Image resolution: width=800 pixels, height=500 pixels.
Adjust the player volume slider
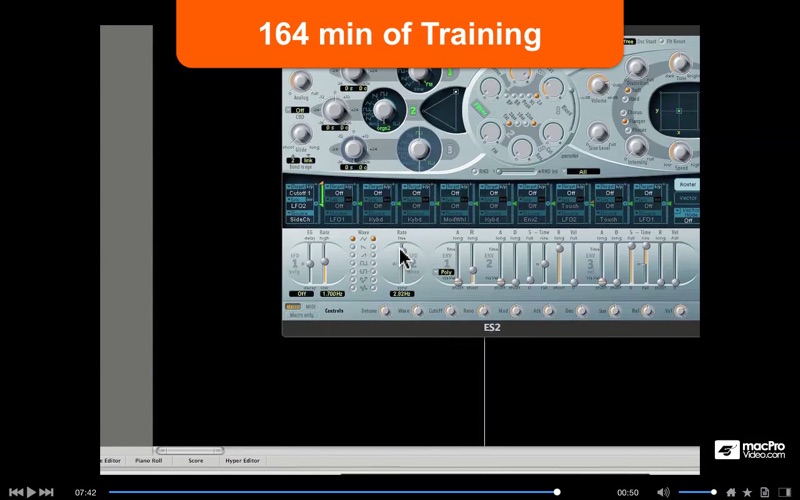point(696,492)
